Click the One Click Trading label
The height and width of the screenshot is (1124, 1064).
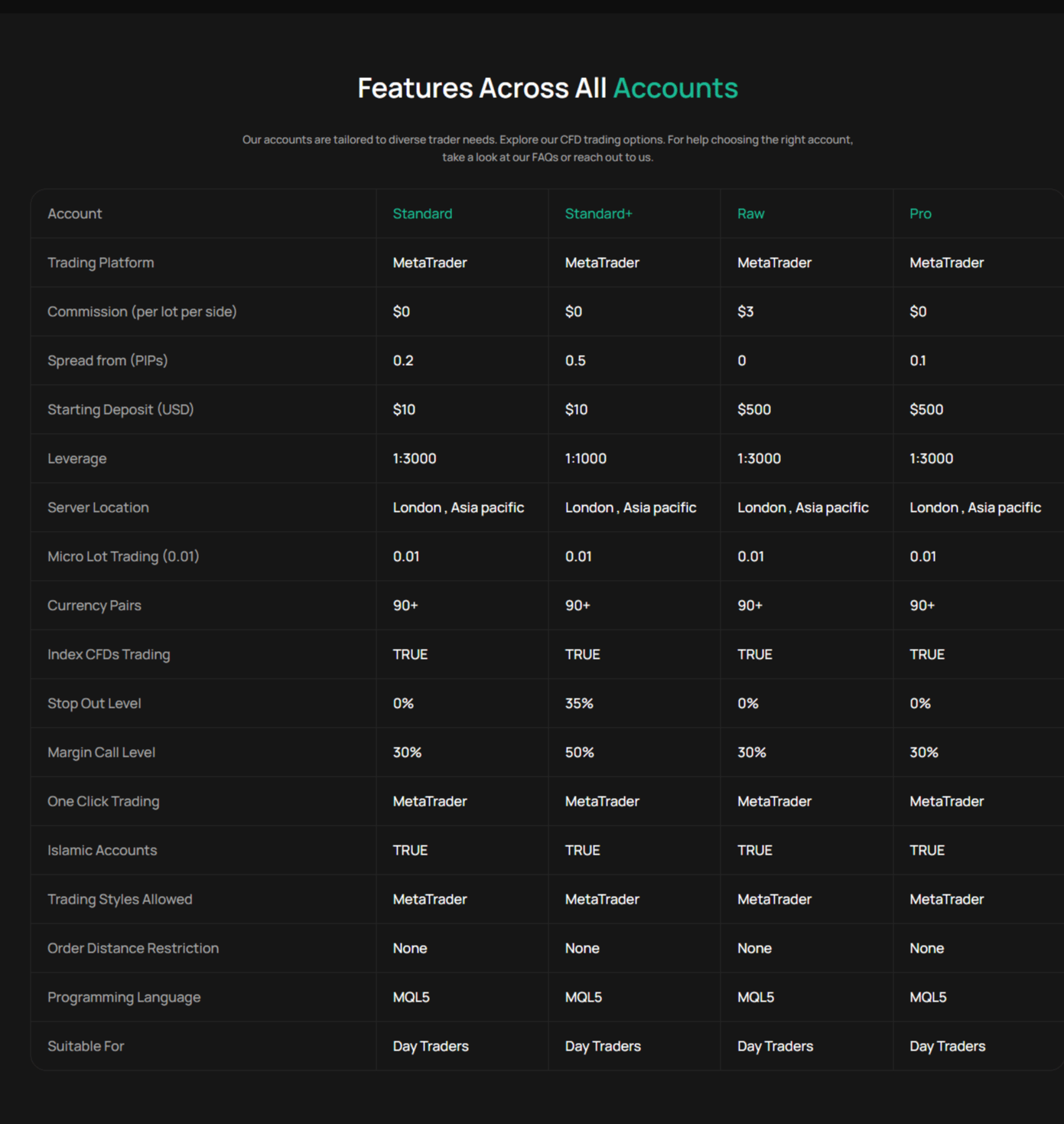click(x=103, y=801)
